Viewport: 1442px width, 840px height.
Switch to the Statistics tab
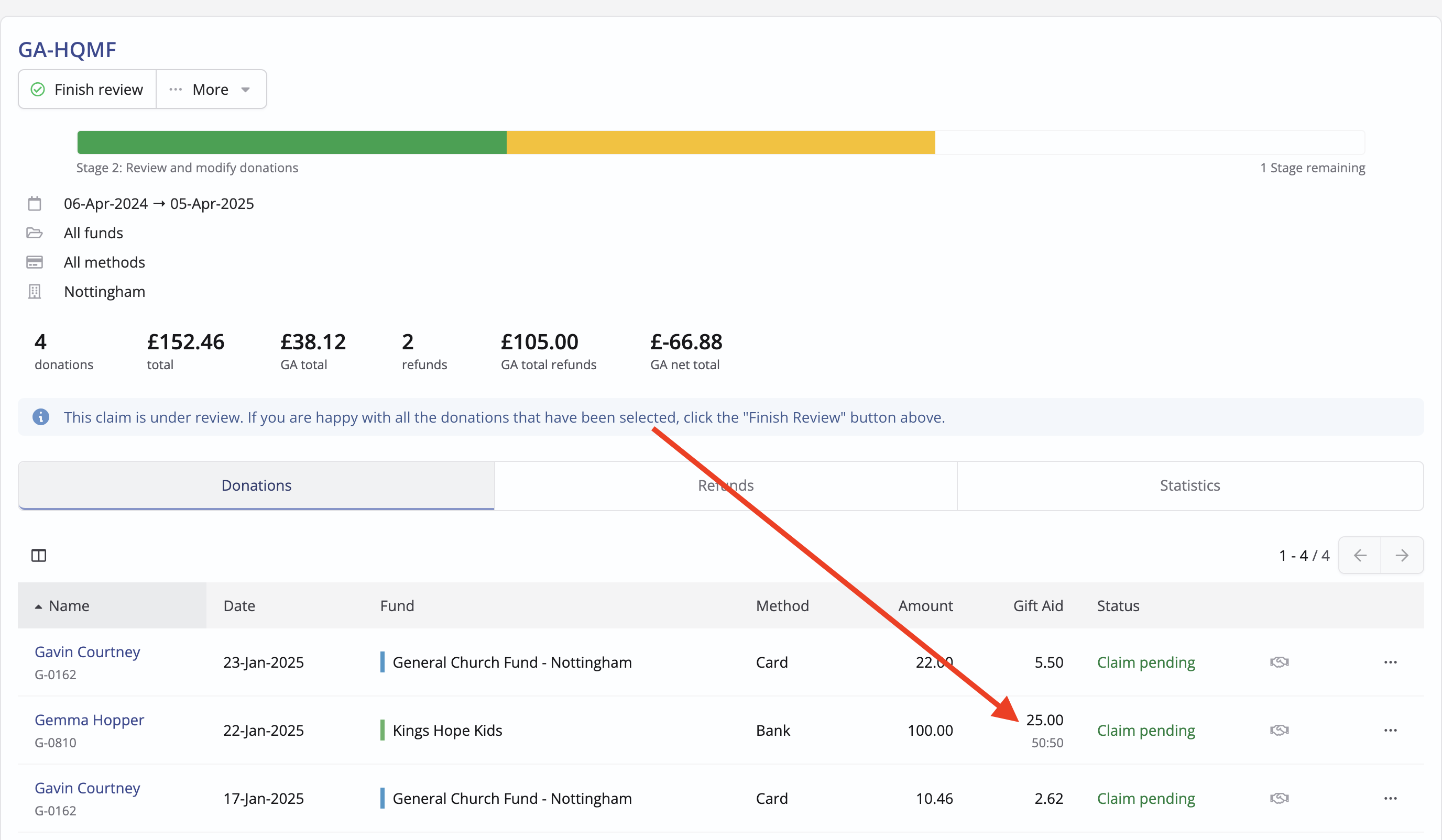[x=1189, y=485]
